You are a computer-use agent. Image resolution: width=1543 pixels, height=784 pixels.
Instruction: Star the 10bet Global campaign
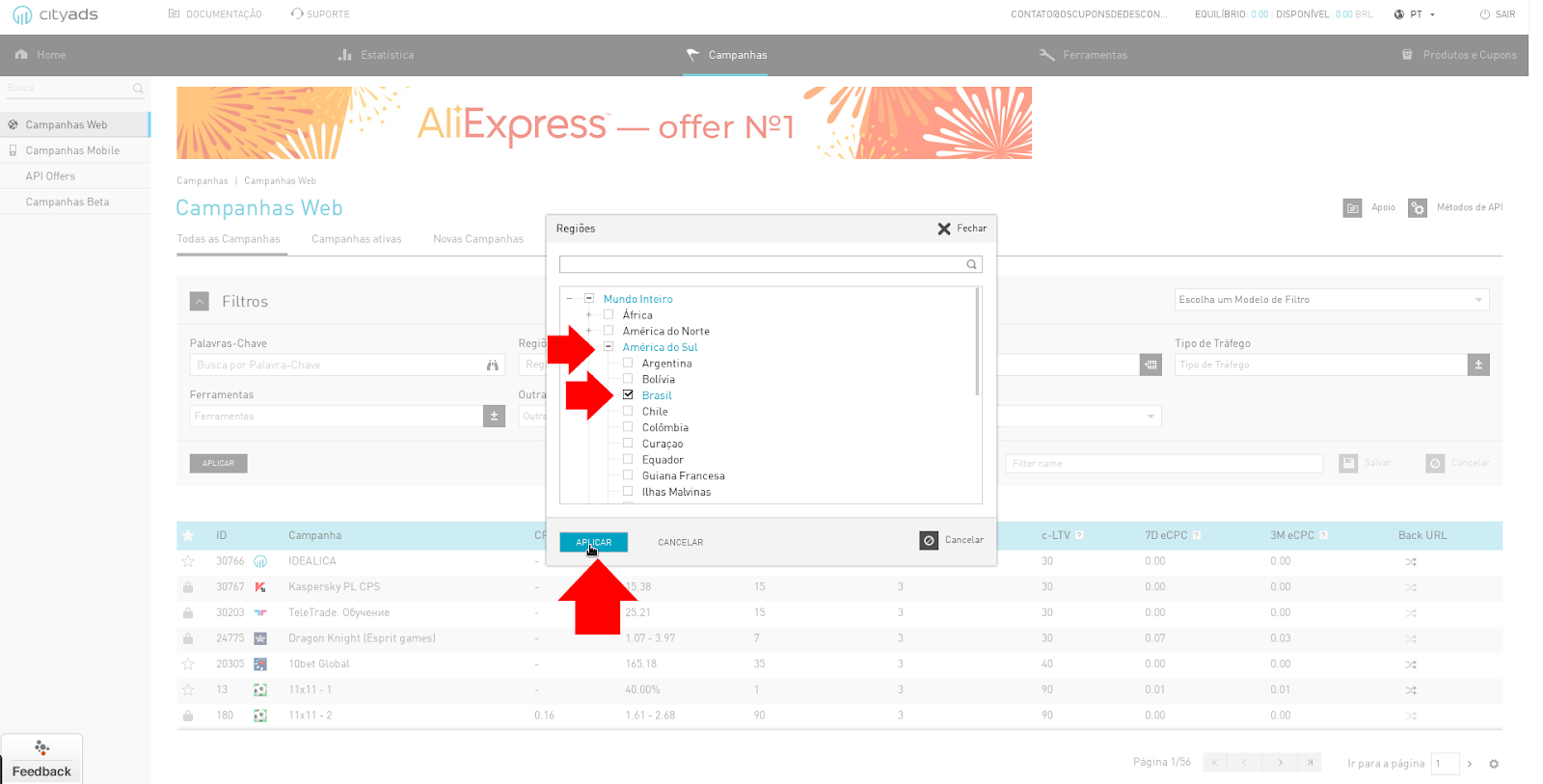coord(188,664)
